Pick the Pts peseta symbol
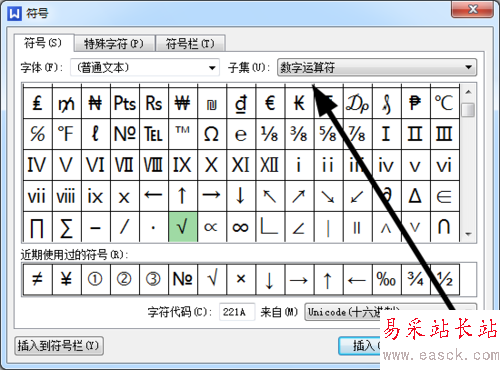Viewport: 500px width, 370px height. pos(125,103)
